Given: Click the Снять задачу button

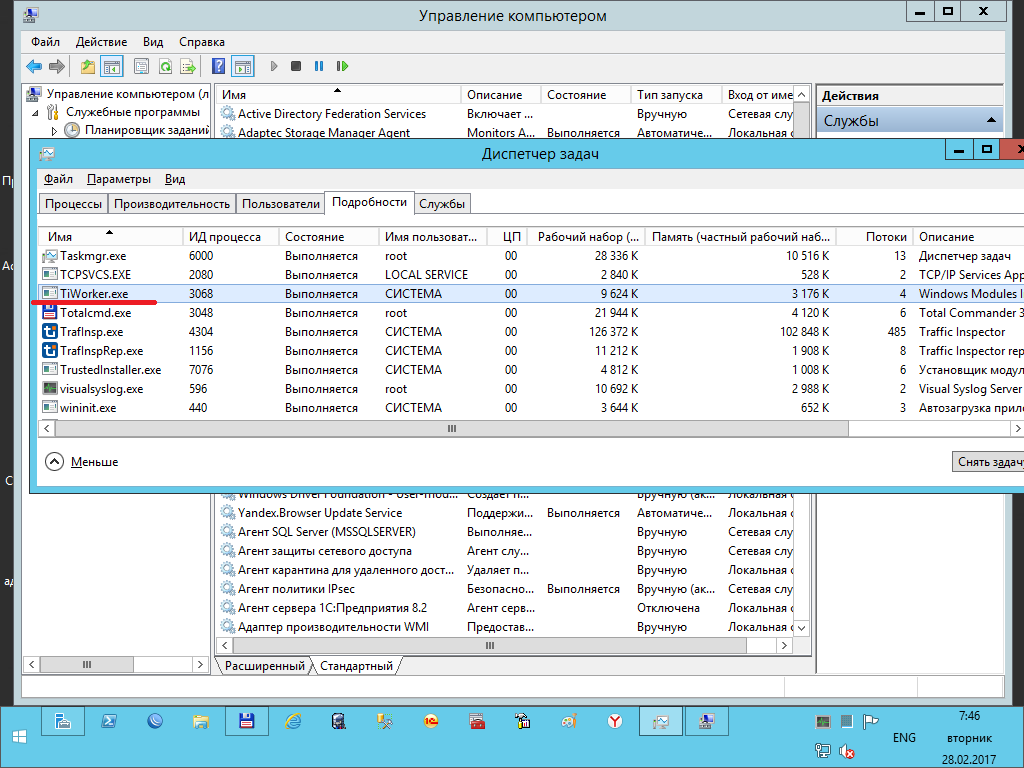Looking at the screenshot, I should (989, 462).
